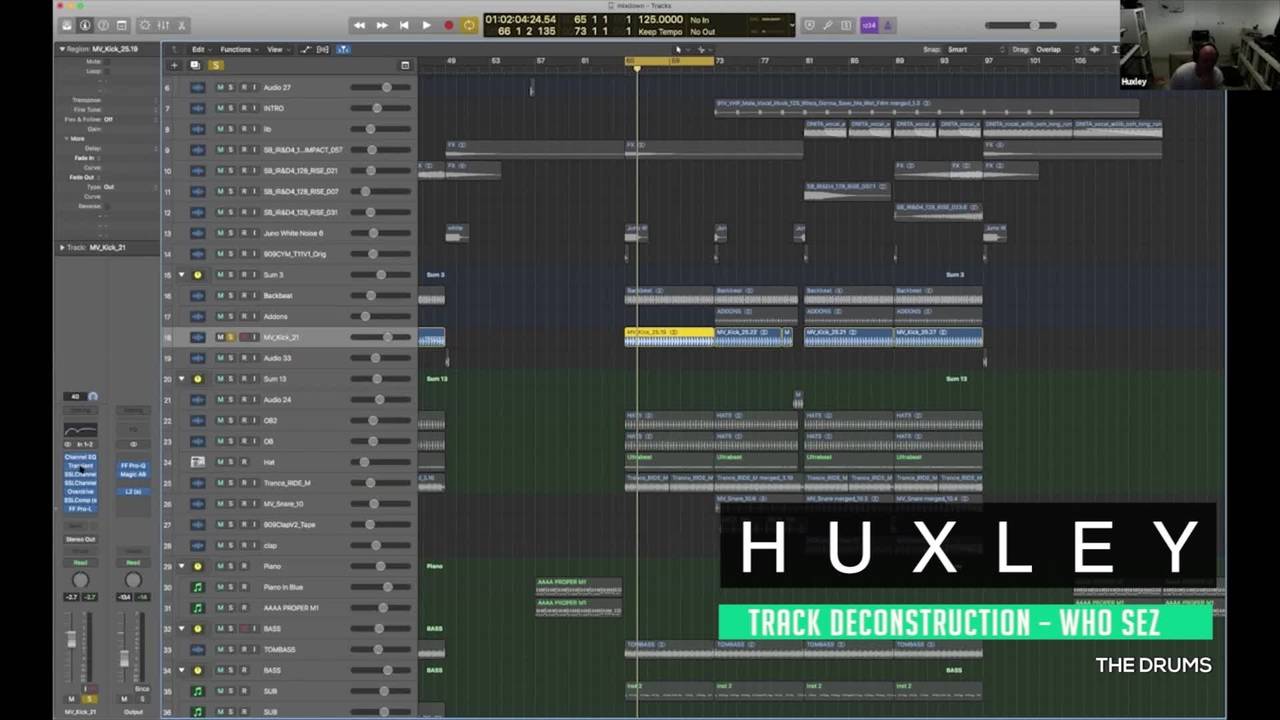Viewport: 1280px width, 720px height.
Task: Toggle Cycle mode in the transport
Action: [469, 25]
